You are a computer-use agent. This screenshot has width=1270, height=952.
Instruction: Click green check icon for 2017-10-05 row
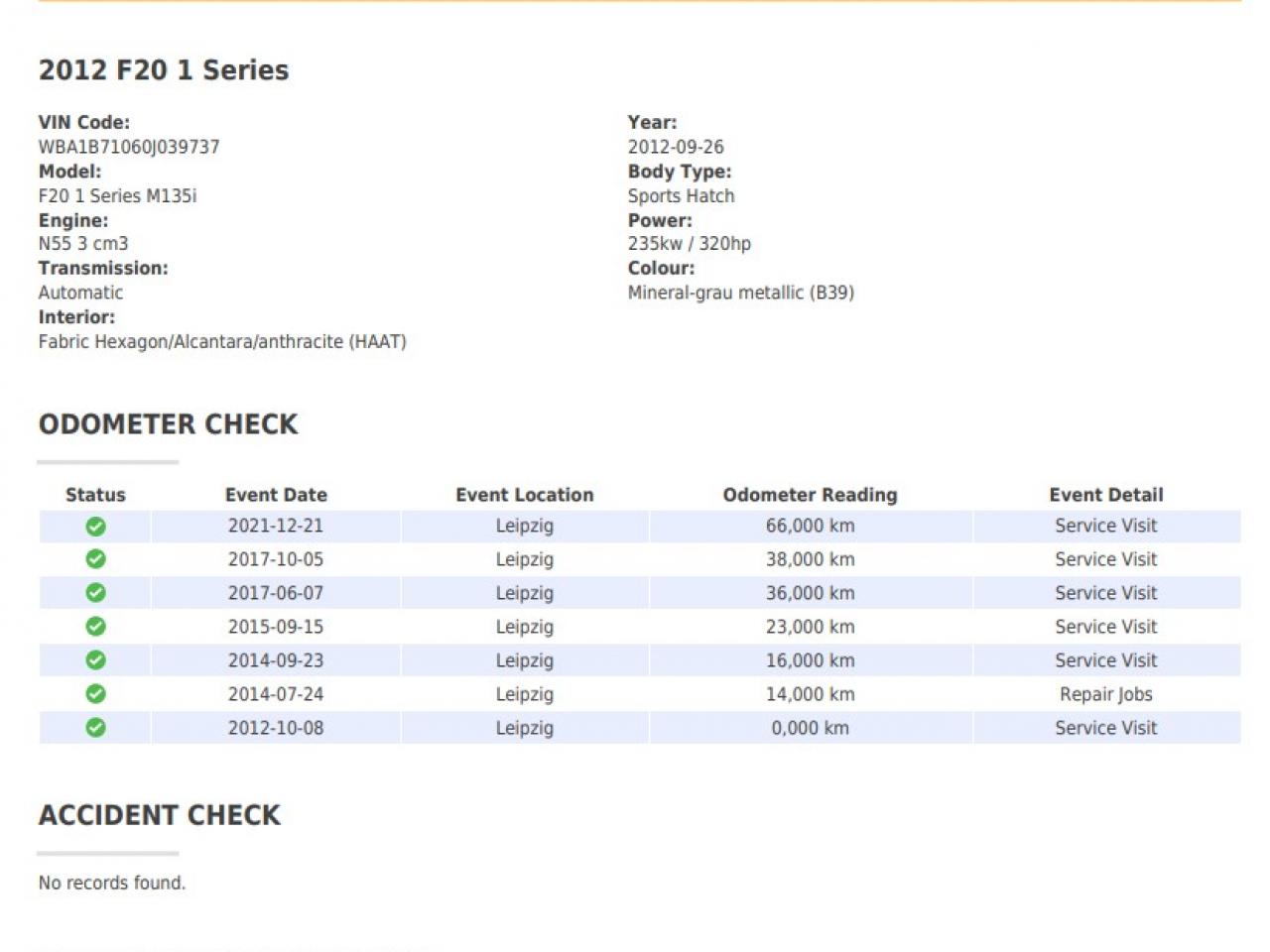(95, 559)
